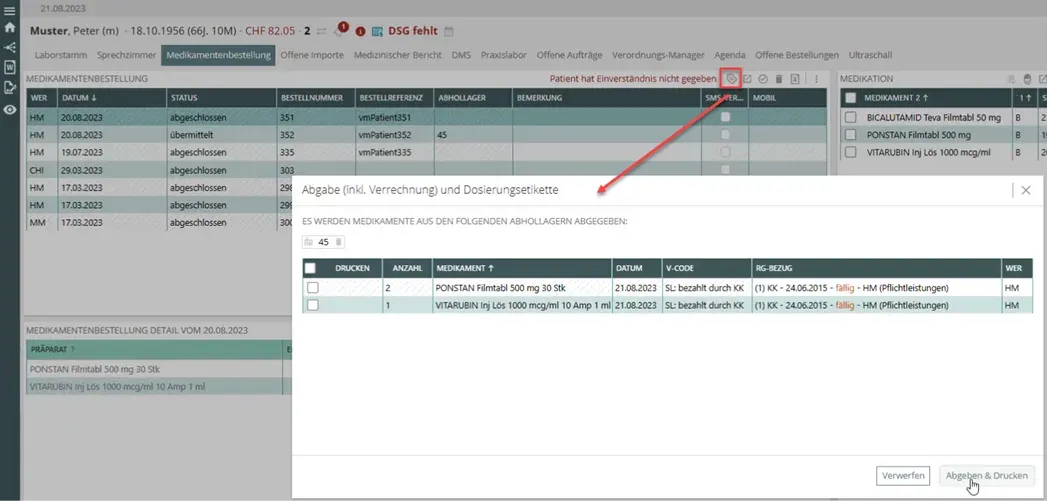
Task: Open the Offene Bestellungen tab
Action: pos(797,55)
